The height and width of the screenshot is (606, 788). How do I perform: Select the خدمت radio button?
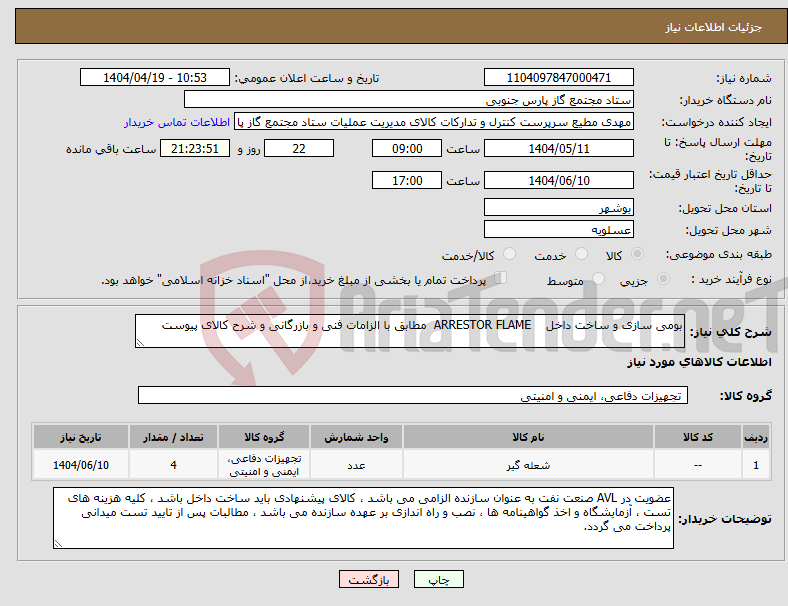click(581, 254)
